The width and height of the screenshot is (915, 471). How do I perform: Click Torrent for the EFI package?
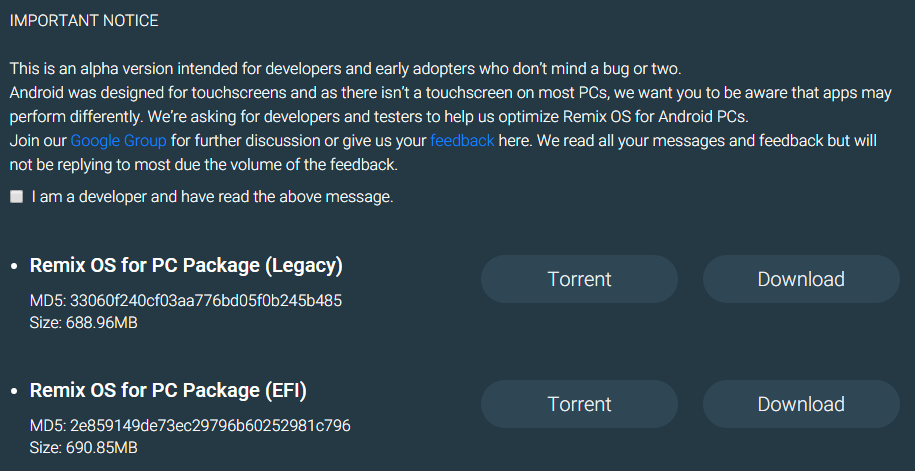(x=579, y=404)
